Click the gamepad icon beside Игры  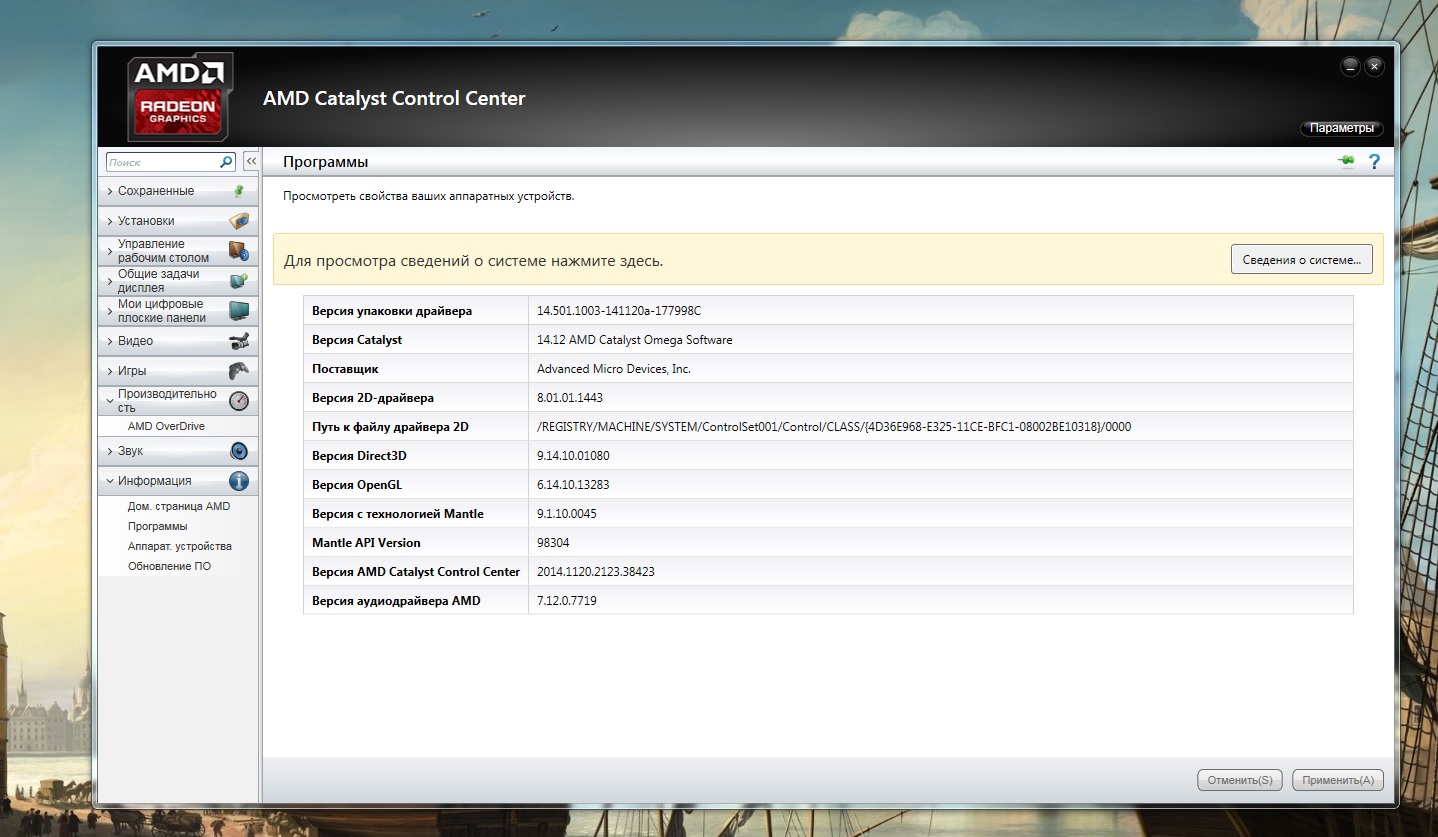click(238, 371)
